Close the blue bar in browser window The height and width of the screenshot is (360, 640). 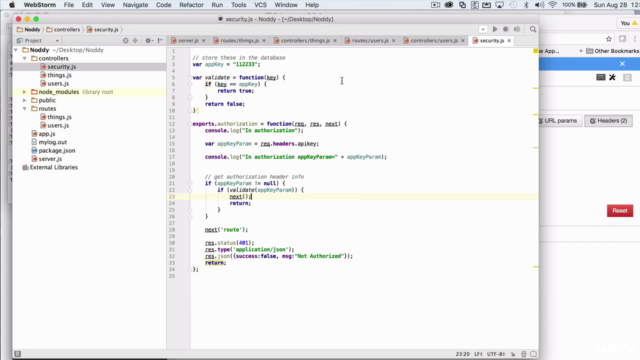pyautogui.click(x=622, y=64)
